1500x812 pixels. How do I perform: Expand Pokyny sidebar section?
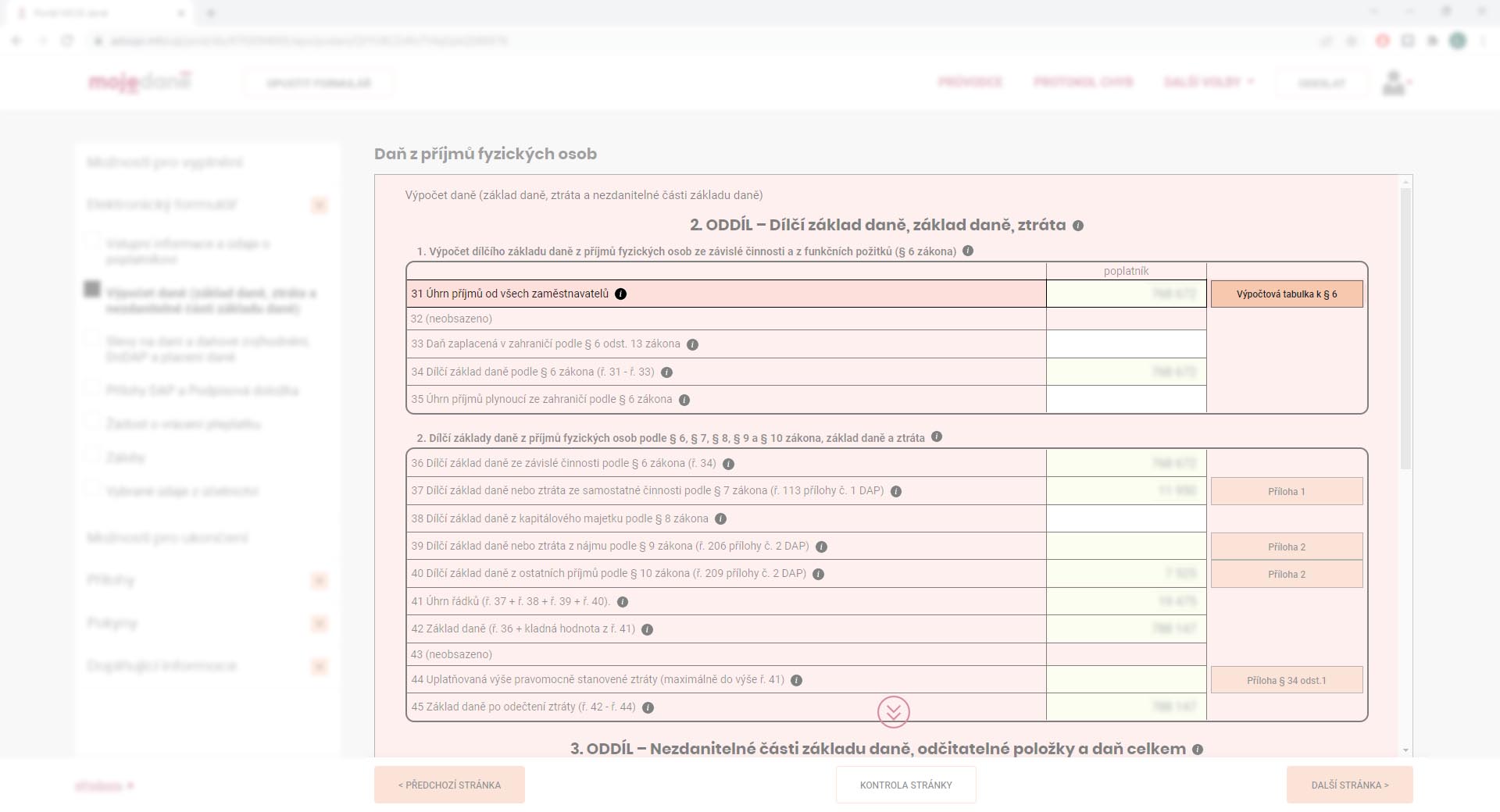click(x=319, y=624)
